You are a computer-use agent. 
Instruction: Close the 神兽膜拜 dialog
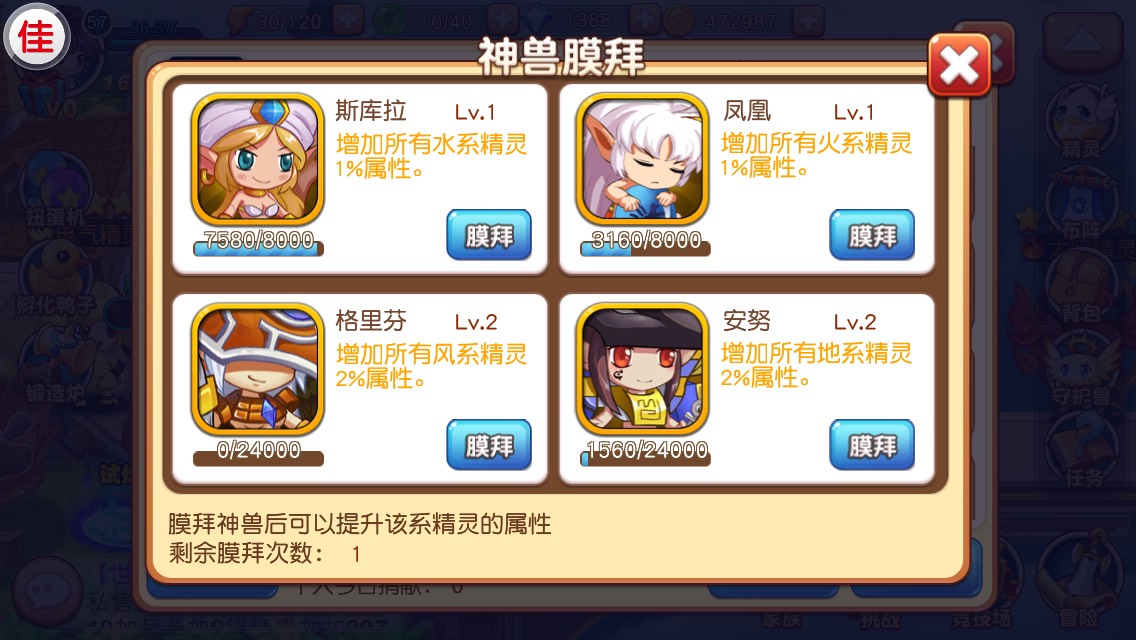click(959, 65)
